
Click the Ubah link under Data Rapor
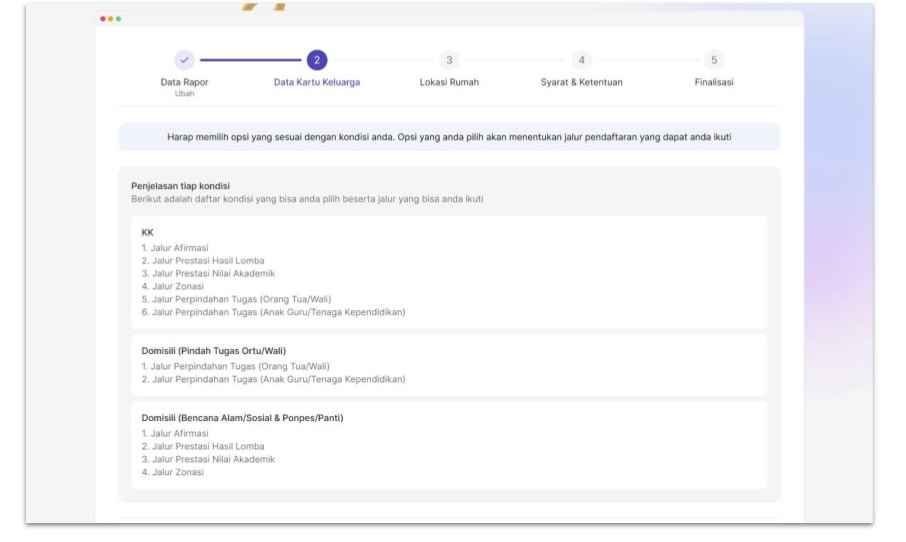[184, 94]
